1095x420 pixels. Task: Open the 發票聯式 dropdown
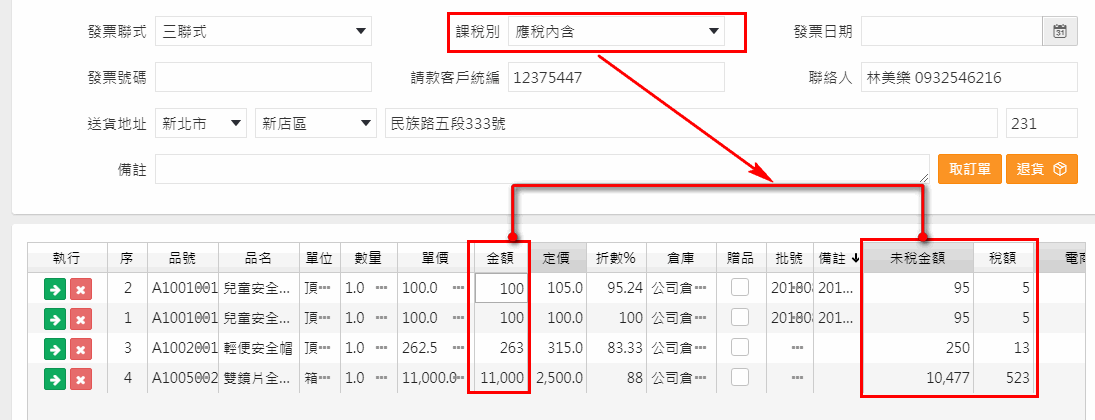point(263,31)
